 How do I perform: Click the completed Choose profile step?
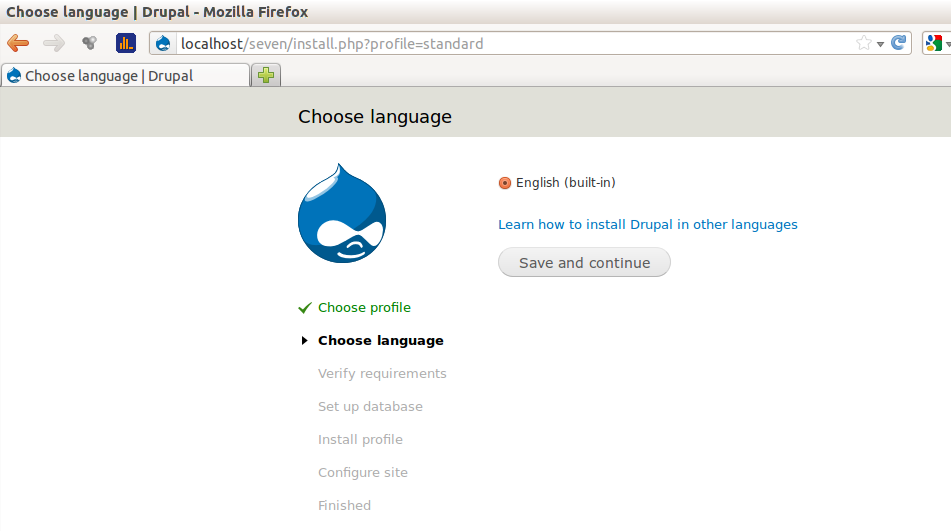pos(364,308)
